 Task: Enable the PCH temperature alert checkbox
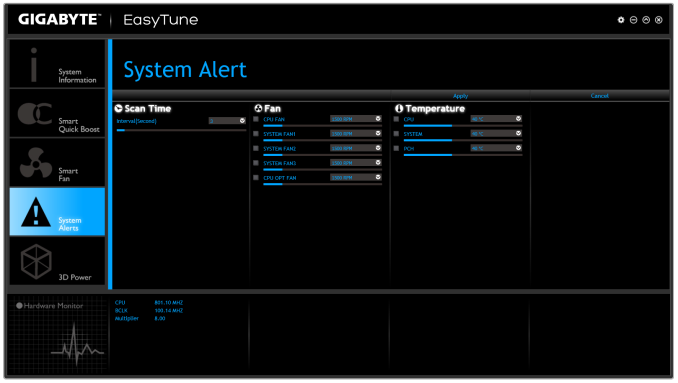pyautogui.click(x=396, y=148)
